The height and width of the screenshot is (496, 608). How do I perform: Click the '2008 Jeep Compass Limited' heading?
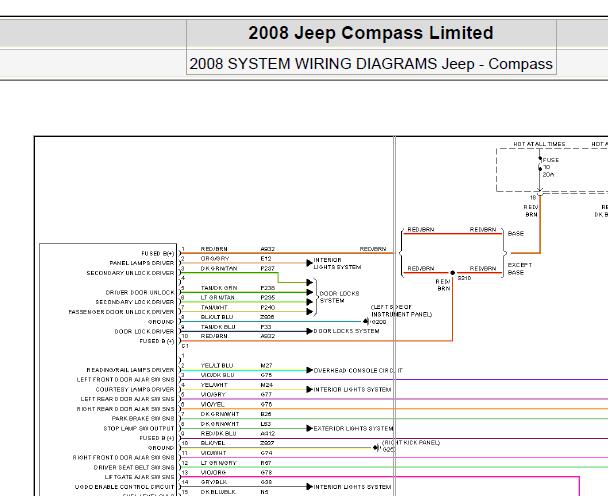click(371, 33)
